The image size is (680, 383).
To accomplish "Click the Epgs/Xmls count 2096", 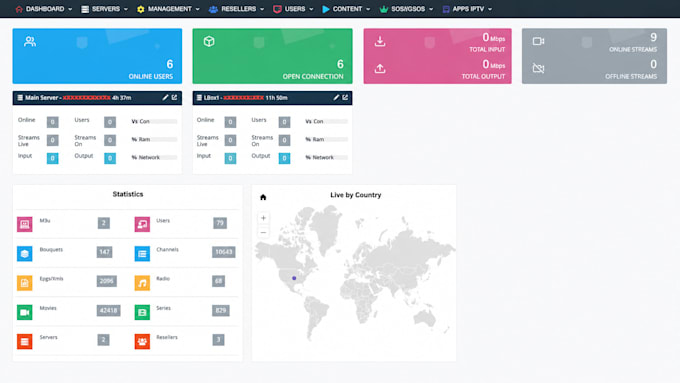I will (107, 281).
